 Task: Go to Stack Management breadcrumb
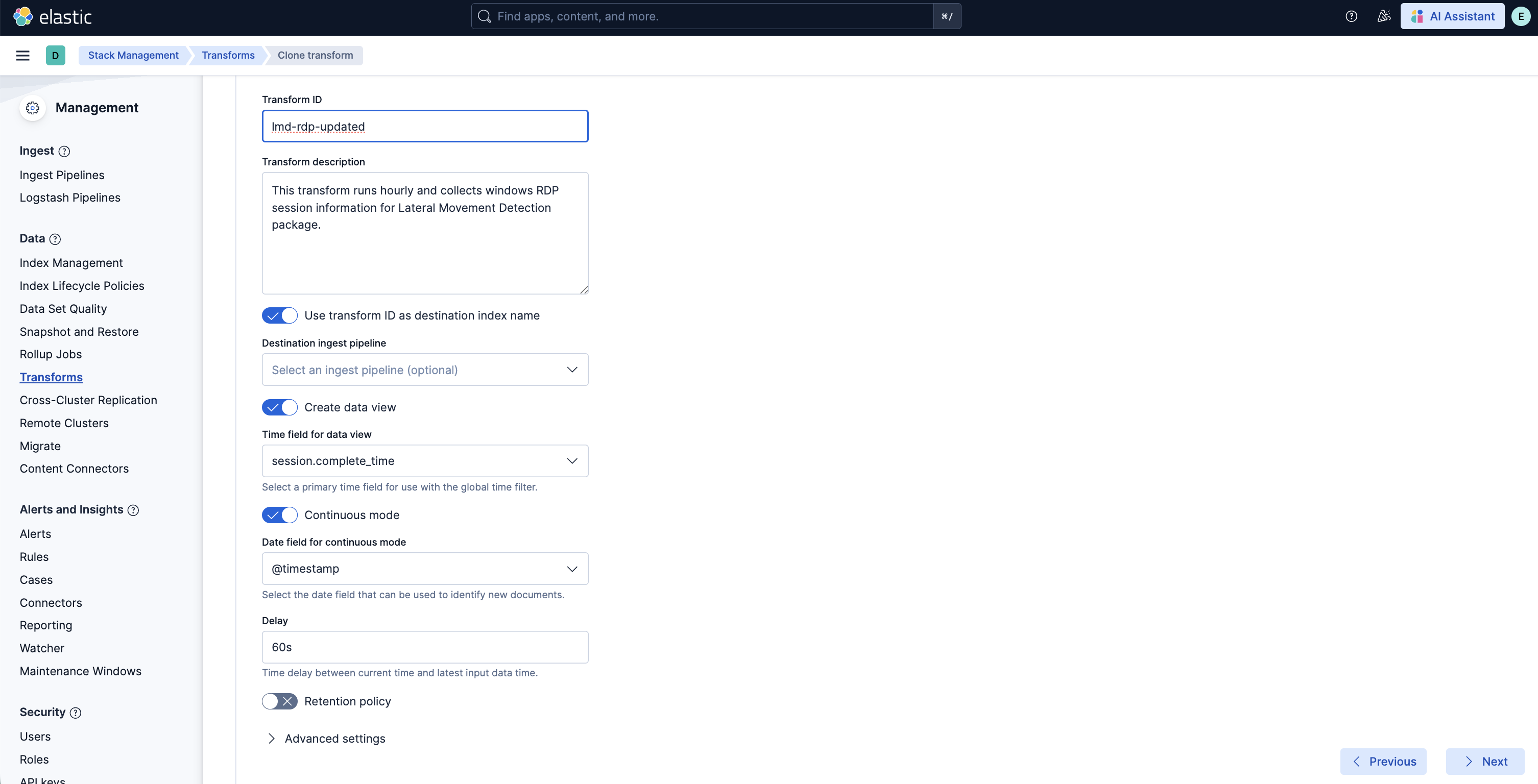133,56
